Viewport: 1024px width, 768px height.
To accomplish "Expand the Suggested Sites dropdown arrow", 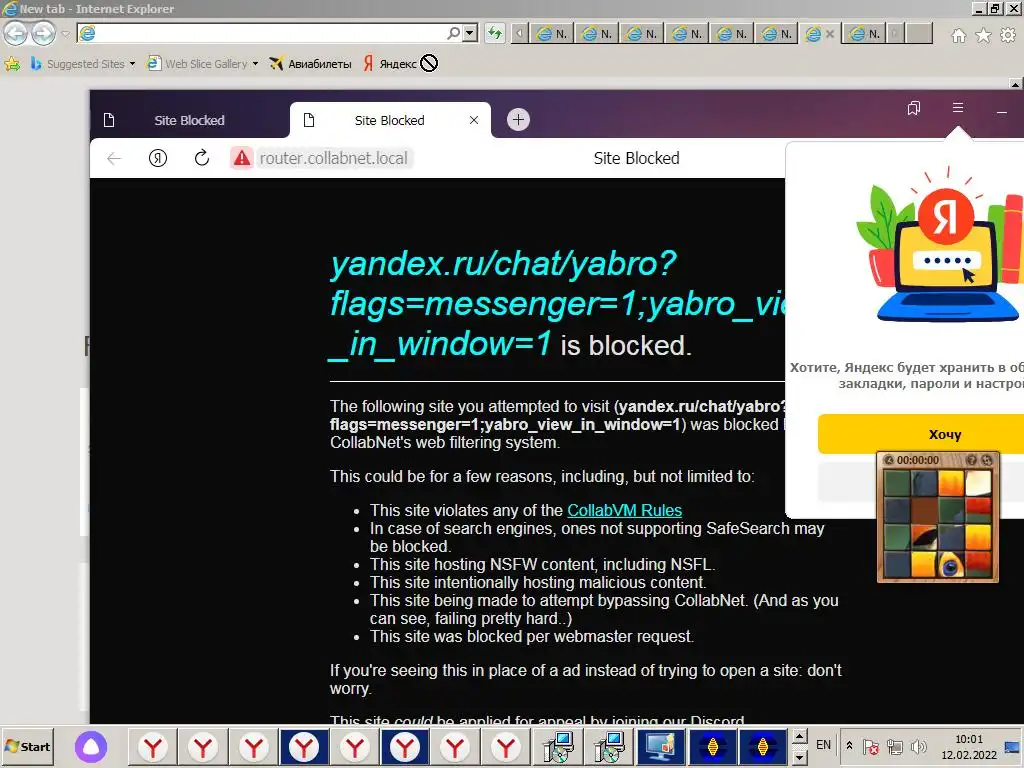I will click(x=132, y=63).
